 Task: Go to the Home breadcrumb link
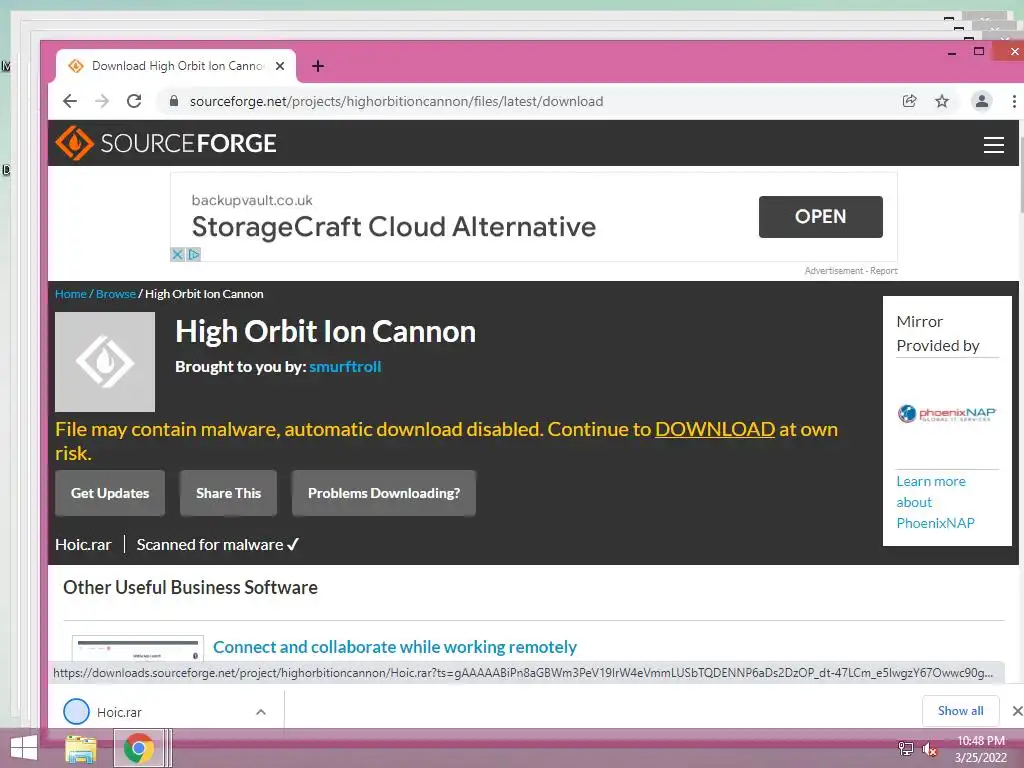click(71, 294)
